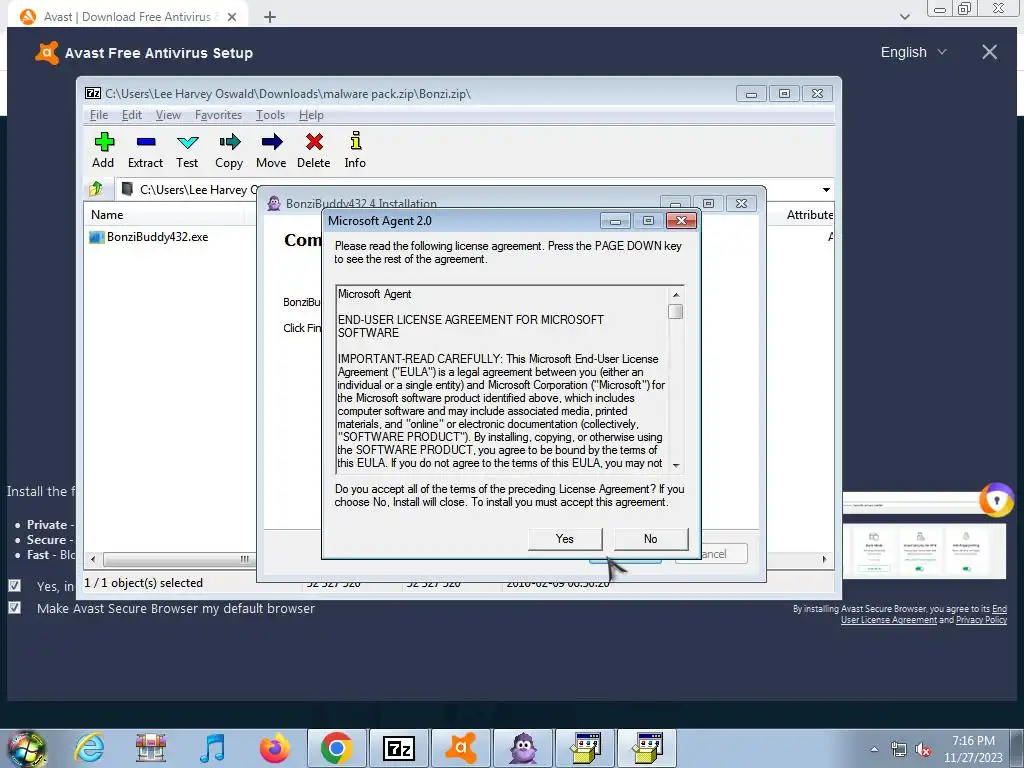Switch to the first installer taskbar button

coord(584,748)
